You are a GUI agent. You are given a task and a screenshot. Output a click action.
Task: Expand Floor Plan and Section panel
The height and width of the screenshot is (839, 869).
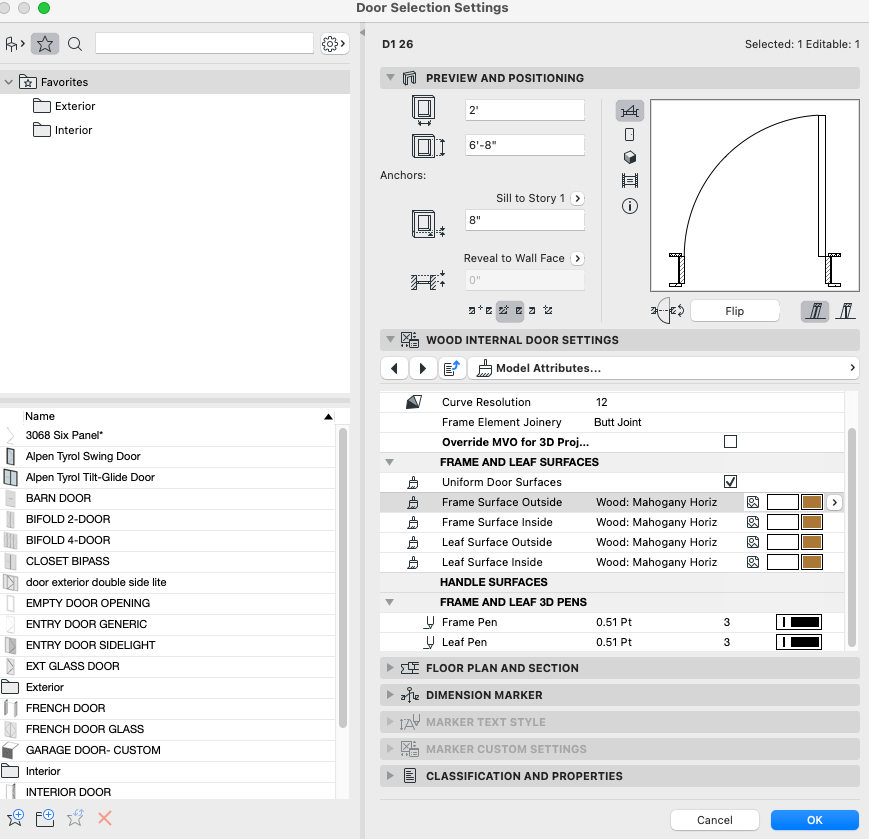coord(502,668)
